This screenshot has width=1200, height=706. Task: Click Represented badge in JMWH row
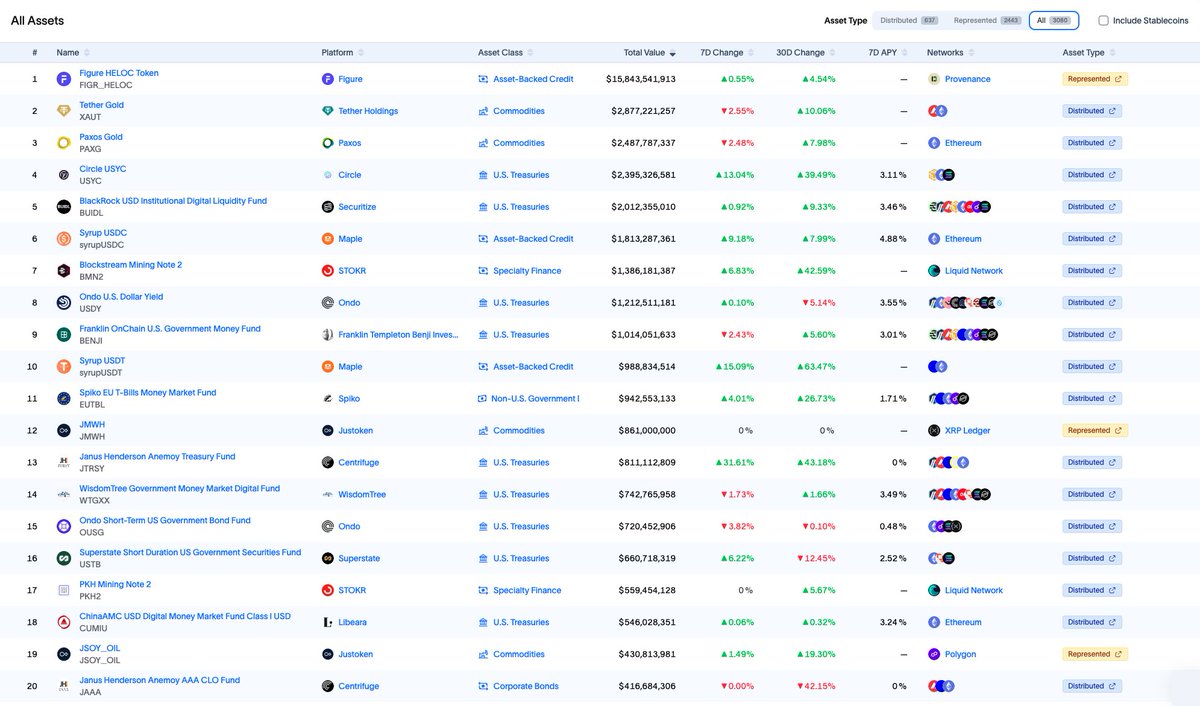pos(1095,431)
